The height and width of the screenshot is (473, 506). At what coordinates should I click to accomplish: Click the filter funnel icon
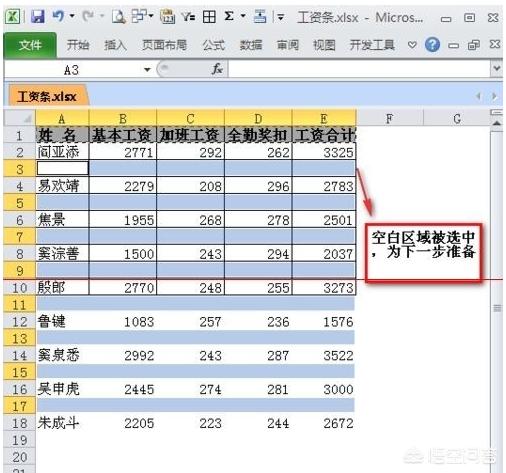188,16
